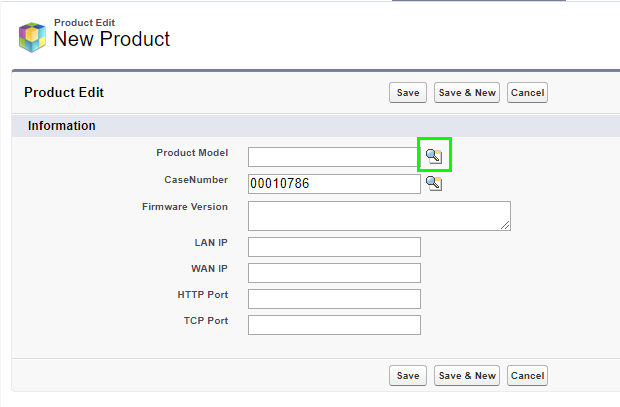620x407 pixels.
Task: Click the Firmware Version field label
Action: tap(185, 207)
